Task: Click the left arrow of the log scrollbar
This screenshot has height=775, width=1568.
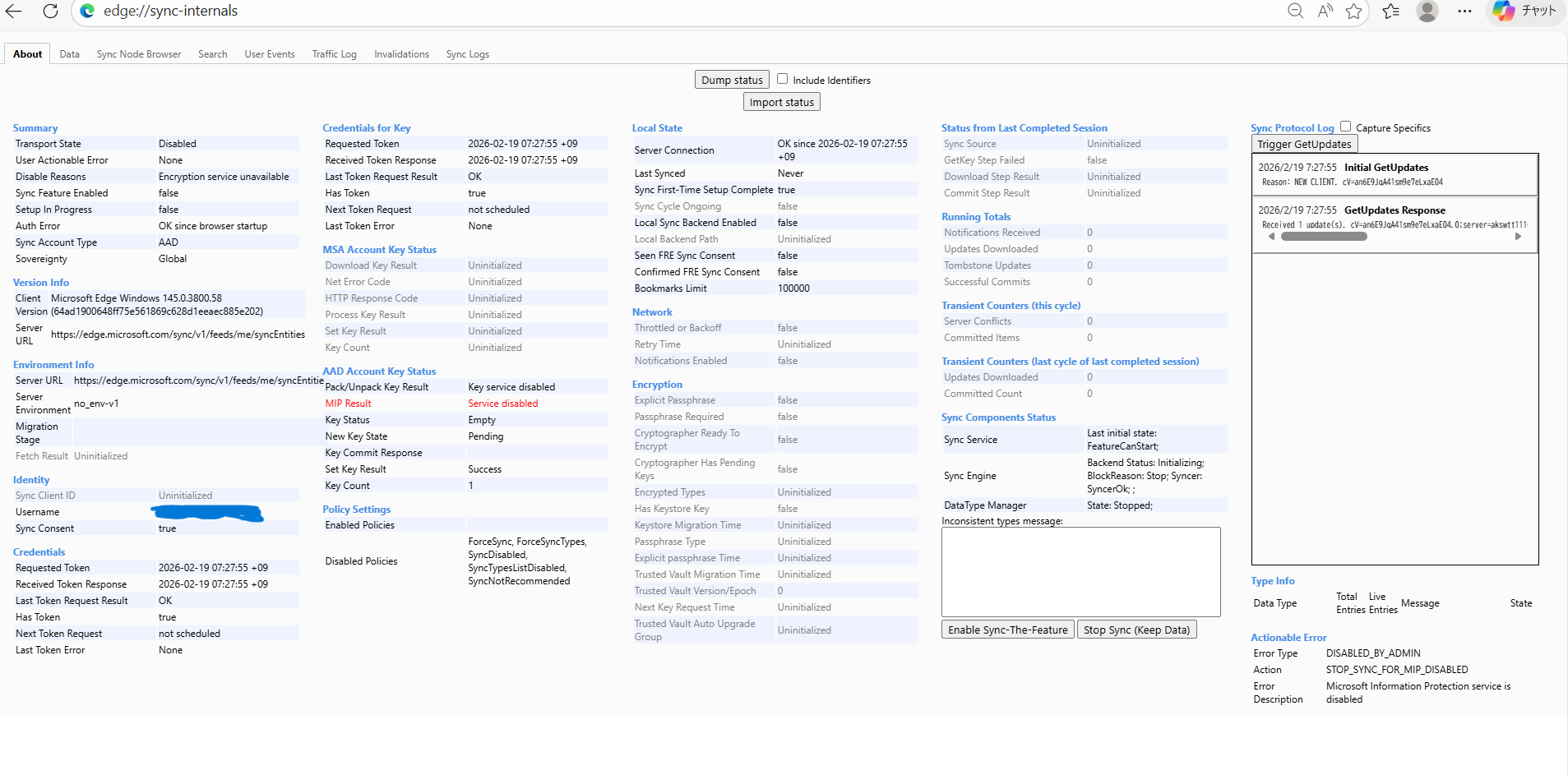Action: tap(1271, 237)
